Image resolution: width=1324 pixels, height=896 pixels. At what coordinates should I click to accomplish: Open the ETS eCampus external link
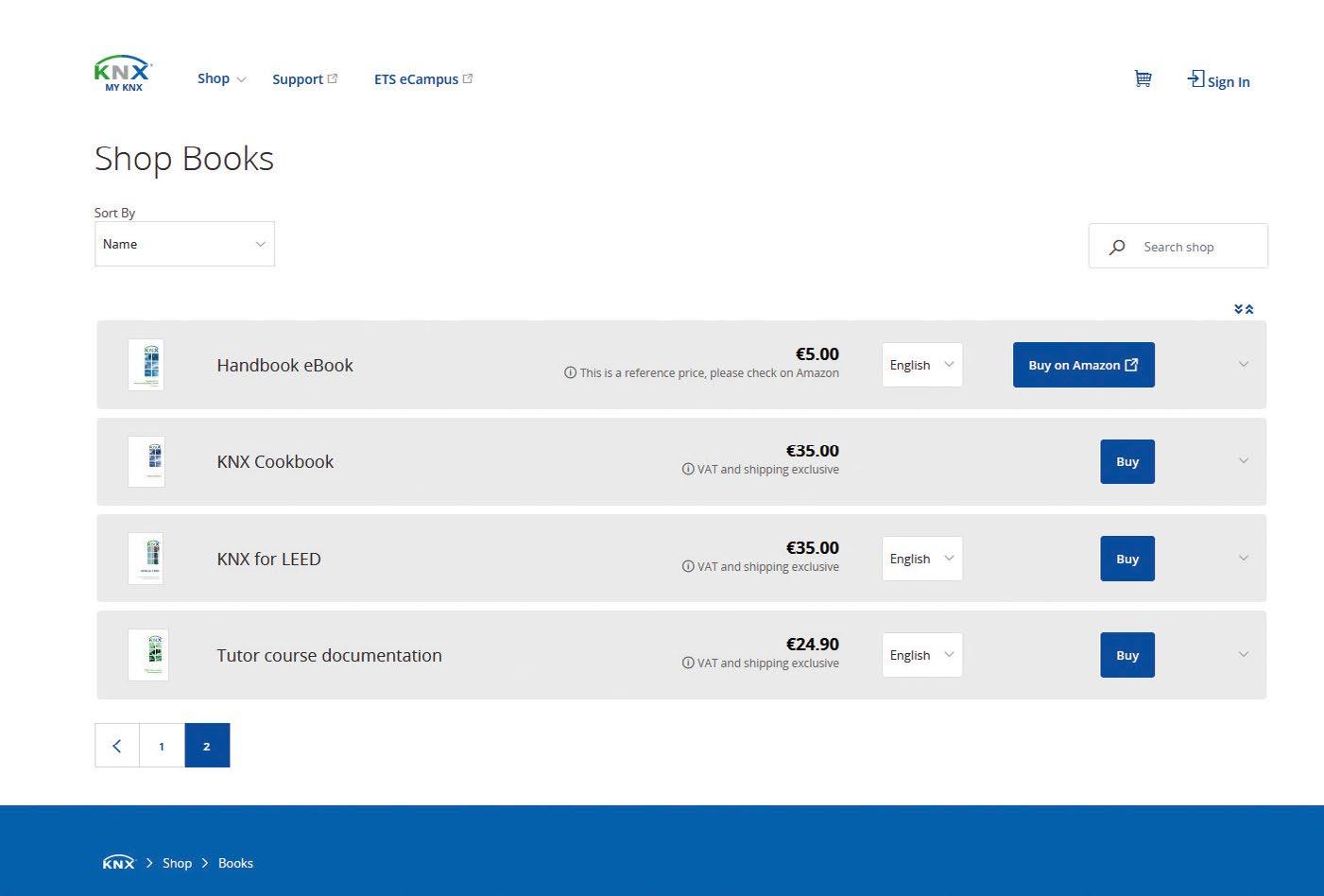point(423,79)
